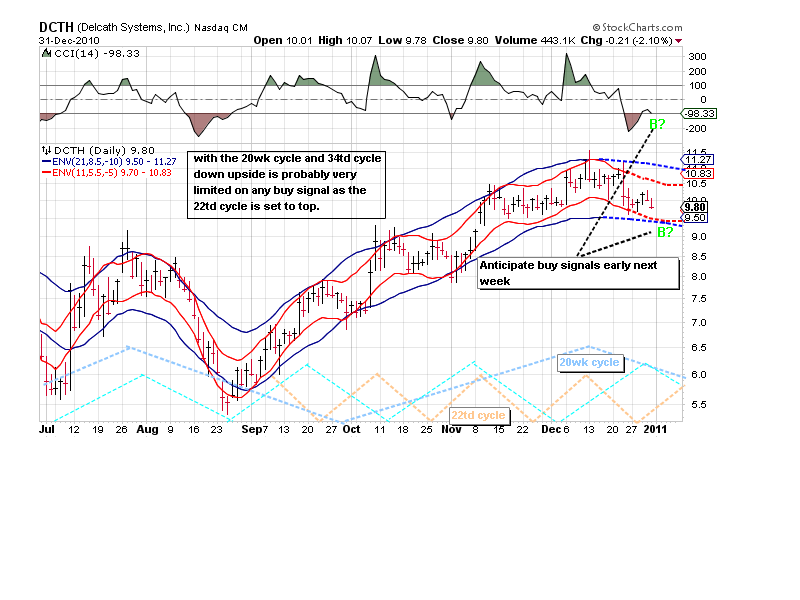This screenshot has width=800, height=600.
Task: Click the Jul label on date axis
Action: click(x=46, y=429)
